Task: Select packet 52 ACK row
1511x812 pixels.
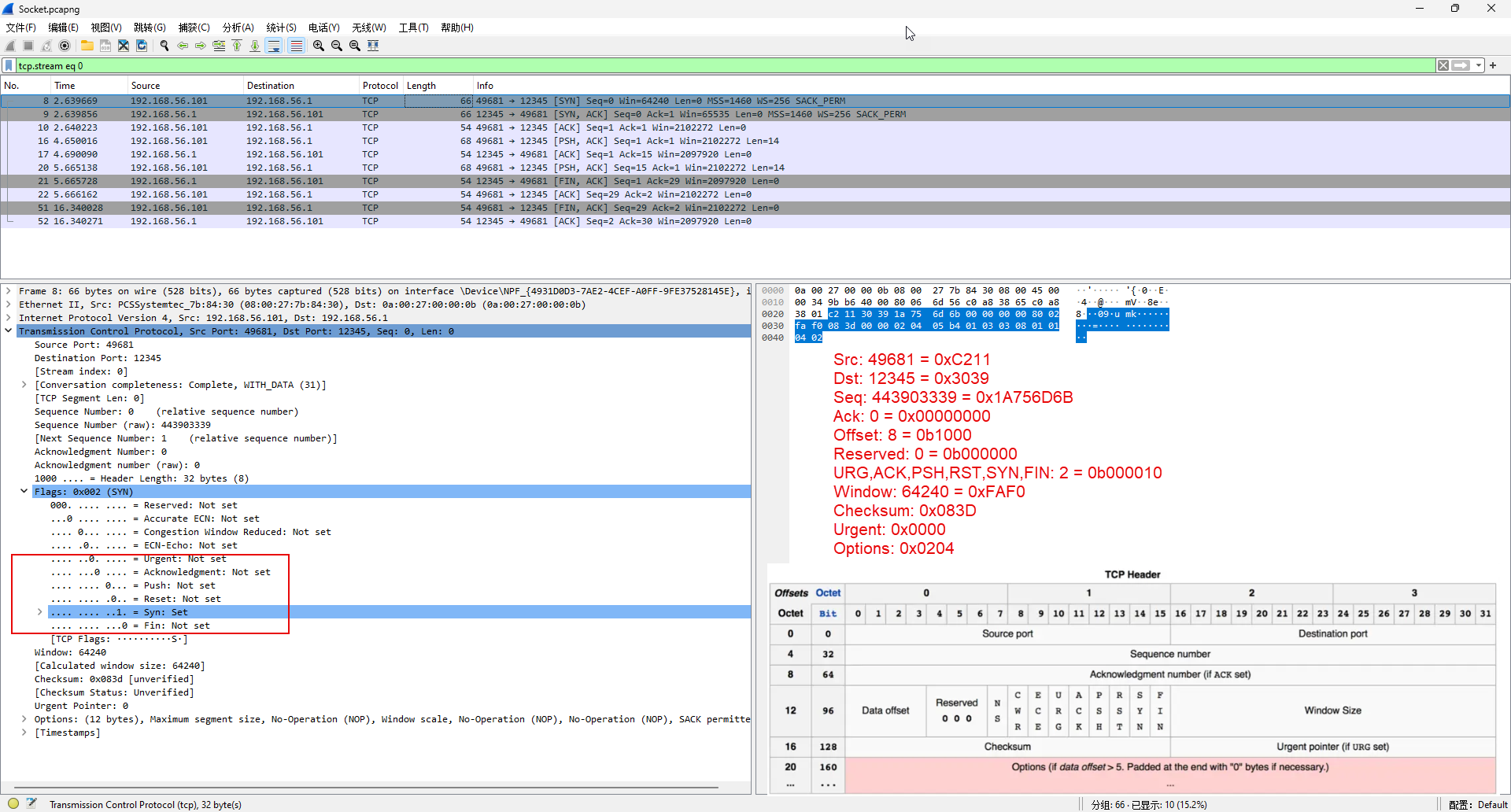Action: (755, 221)
